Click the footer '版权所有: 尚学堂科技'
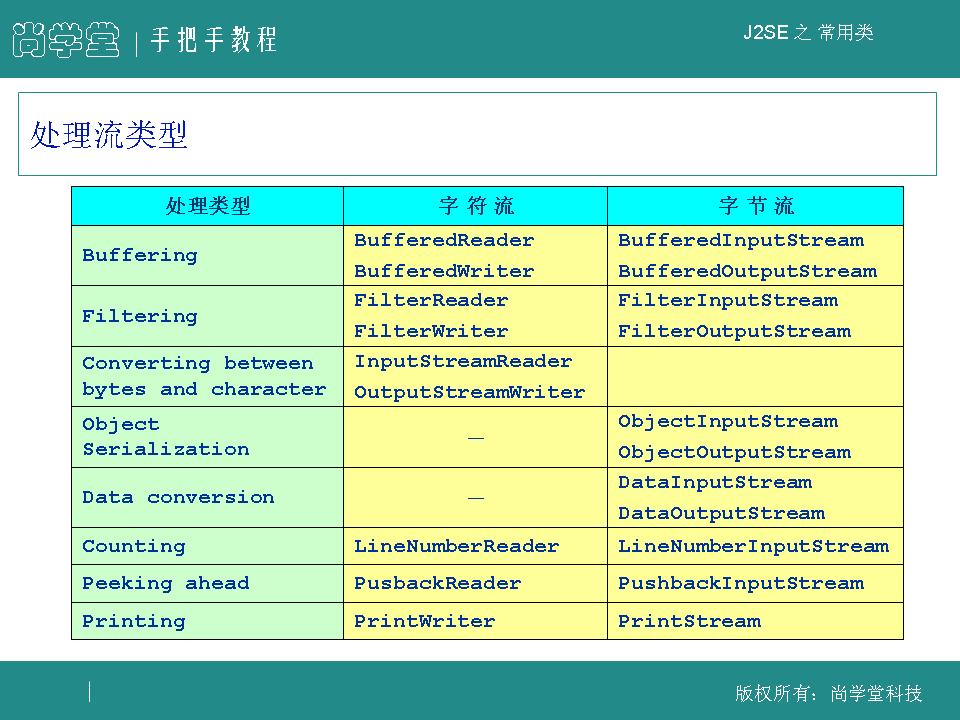The image size is (960, 720). (x=829, y=693)
